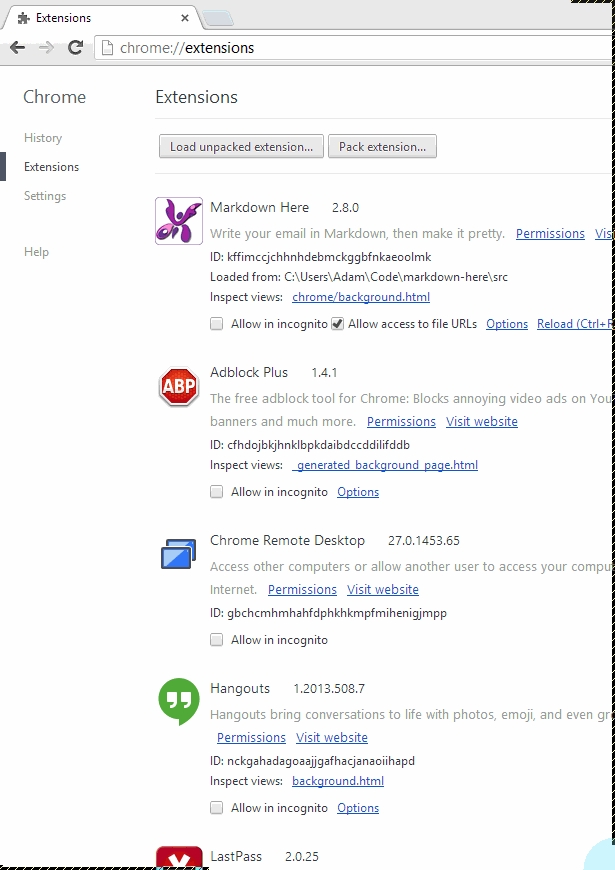
Task: Go back with the browser back arrow
Action: (x=17, y=47)
